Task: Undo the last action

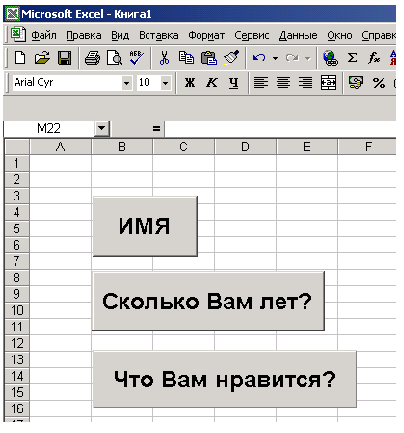Action: pos(259,58)
